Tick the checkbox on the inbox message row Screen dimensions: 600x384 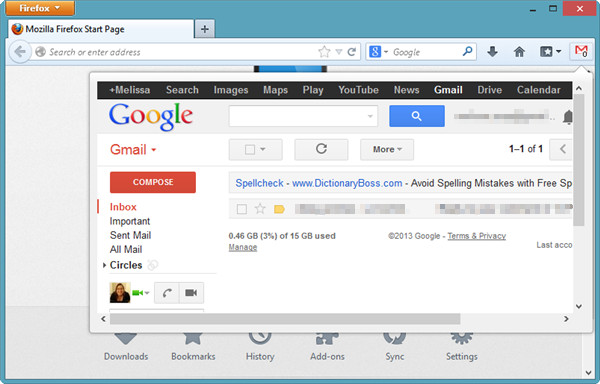tap(242, 209)
